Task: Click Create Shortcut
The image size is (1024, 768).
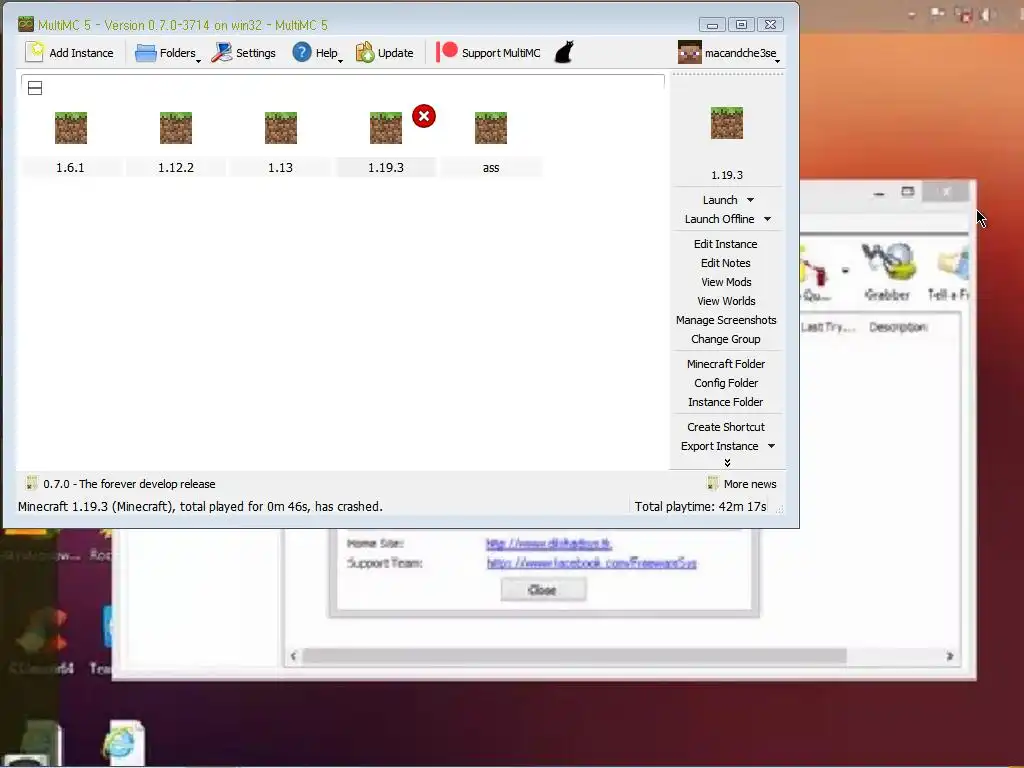Action: 726,426
